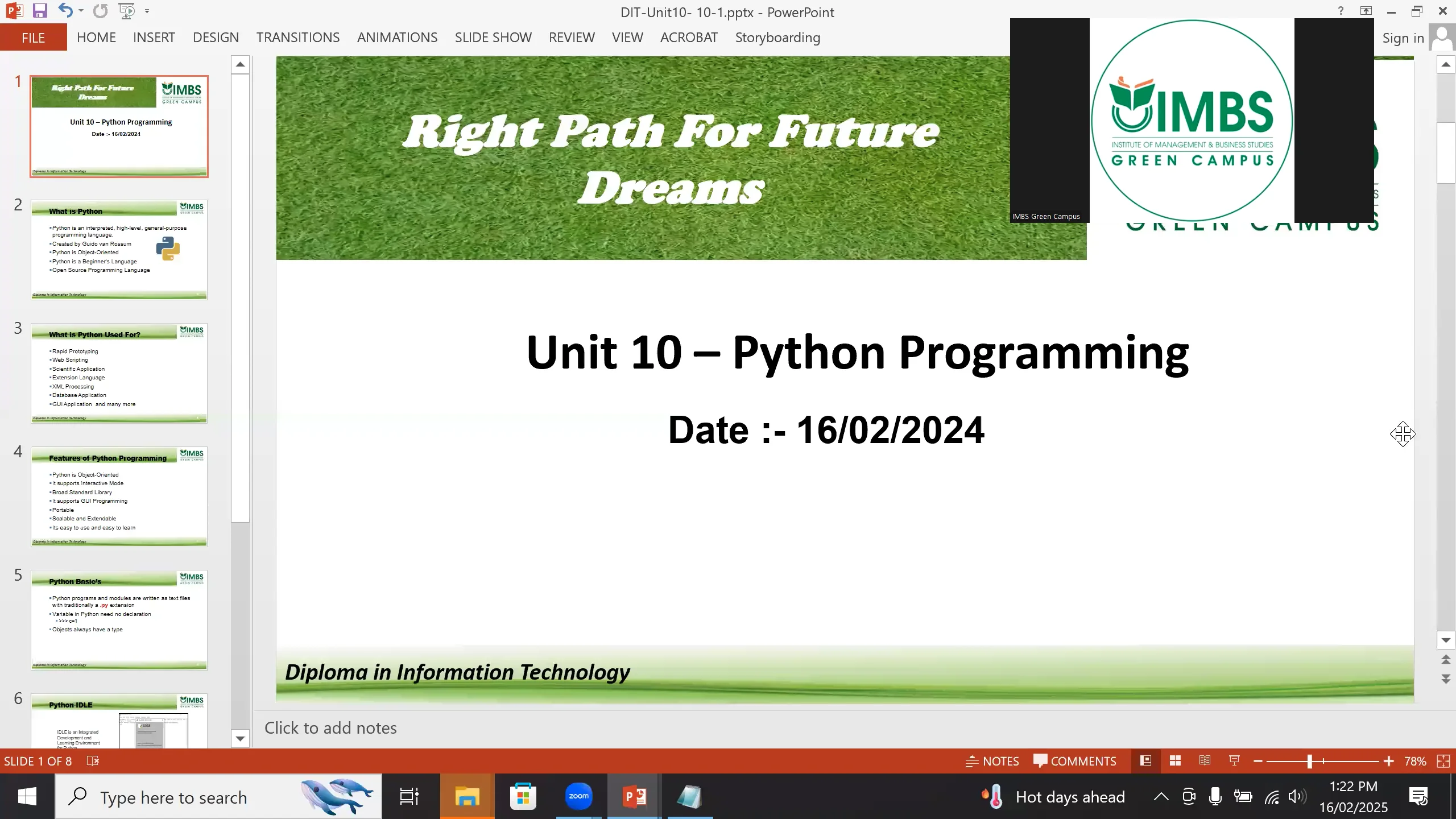Click the slide panel scroll-up arrow
Screen dimensions: 1456x819
click(x=240, y=65)
